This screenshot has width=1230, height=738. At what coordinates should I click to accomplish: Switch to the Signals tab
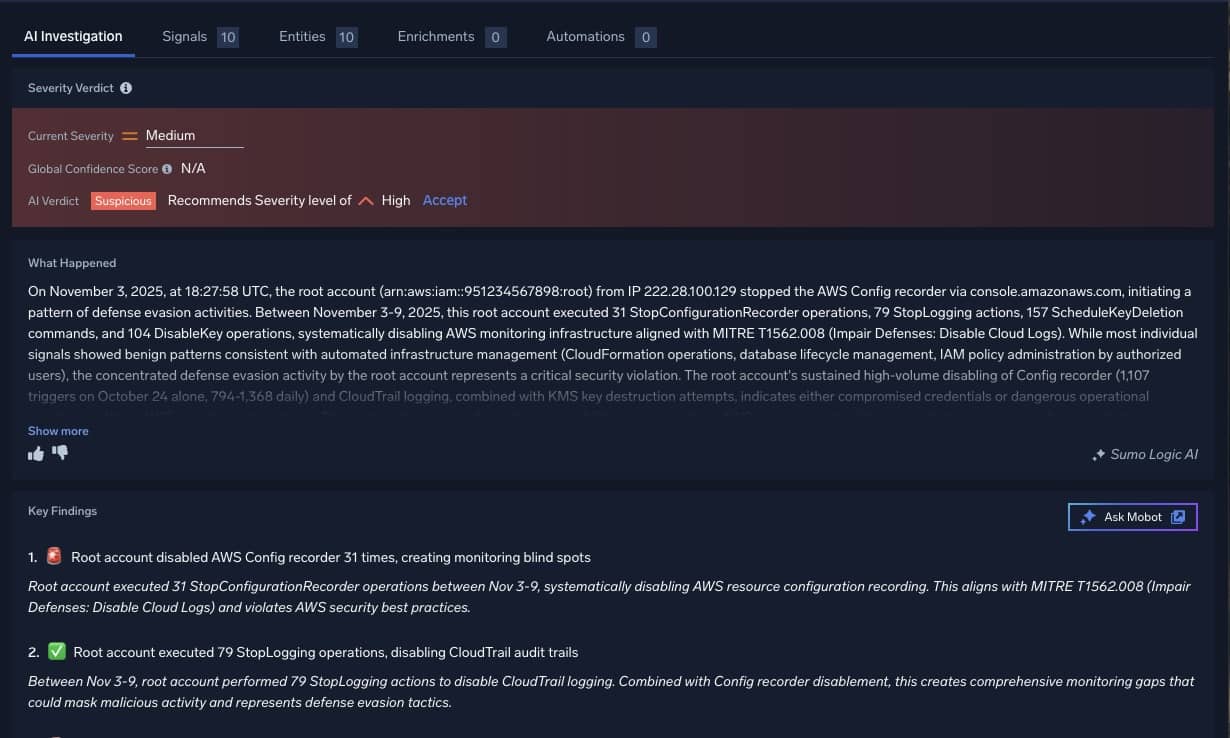point(185,36)
